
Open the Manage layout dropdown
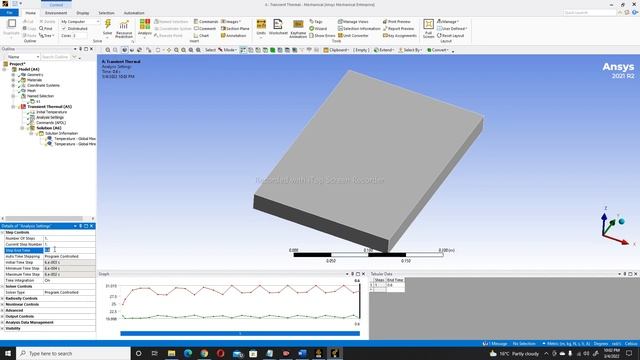(448, 22)
